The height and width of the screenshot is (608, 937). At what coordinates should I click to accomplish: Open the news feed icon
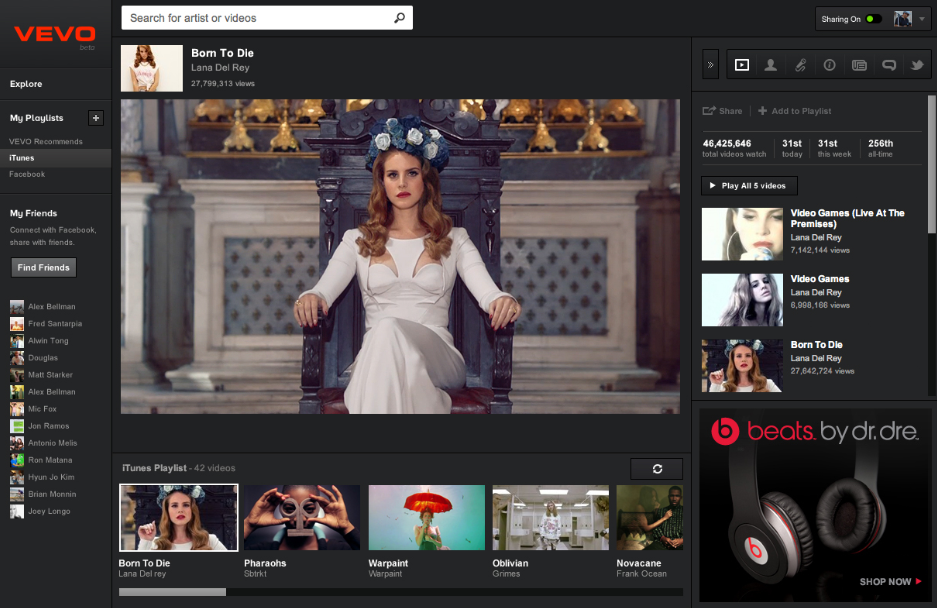point(859,65)
